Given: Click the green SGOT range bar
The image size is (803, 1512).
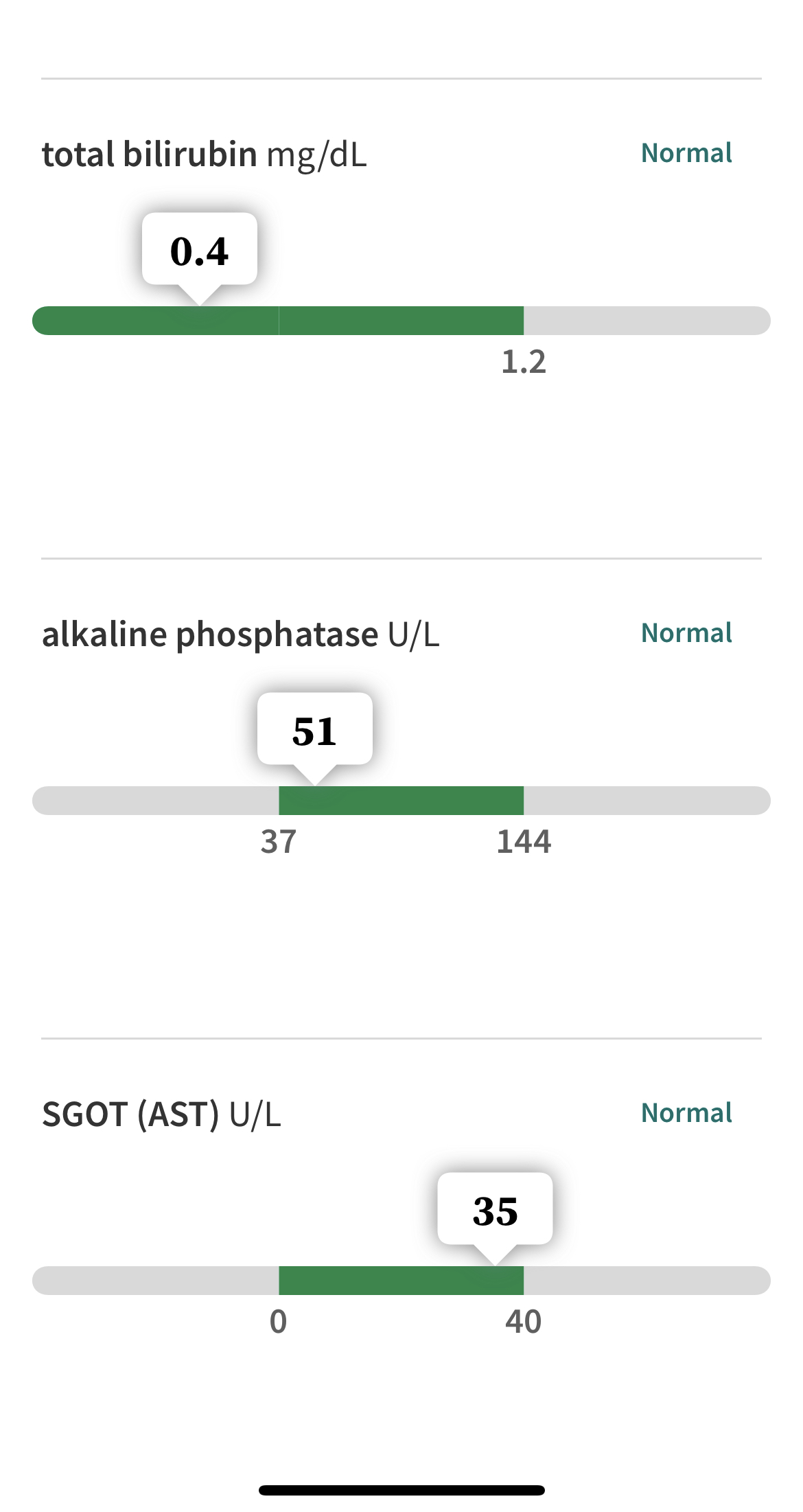Looking at the screenshot, I should click(401, 1281).
